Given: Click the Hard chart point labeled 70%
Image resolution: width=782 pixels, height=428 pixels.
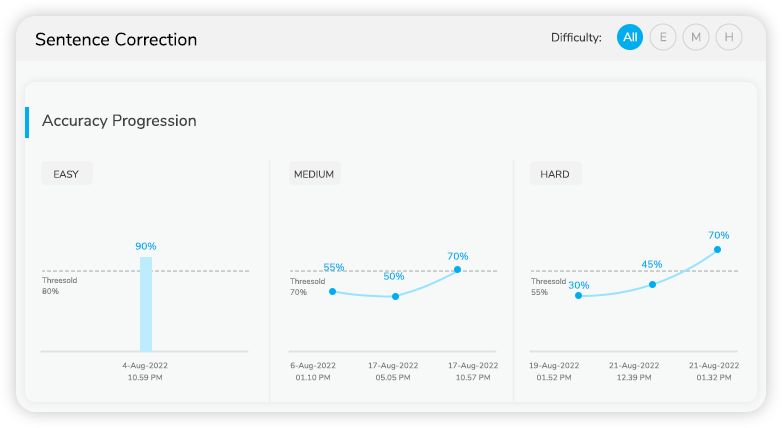Looking at the screenshot, I should coord(717,249).
